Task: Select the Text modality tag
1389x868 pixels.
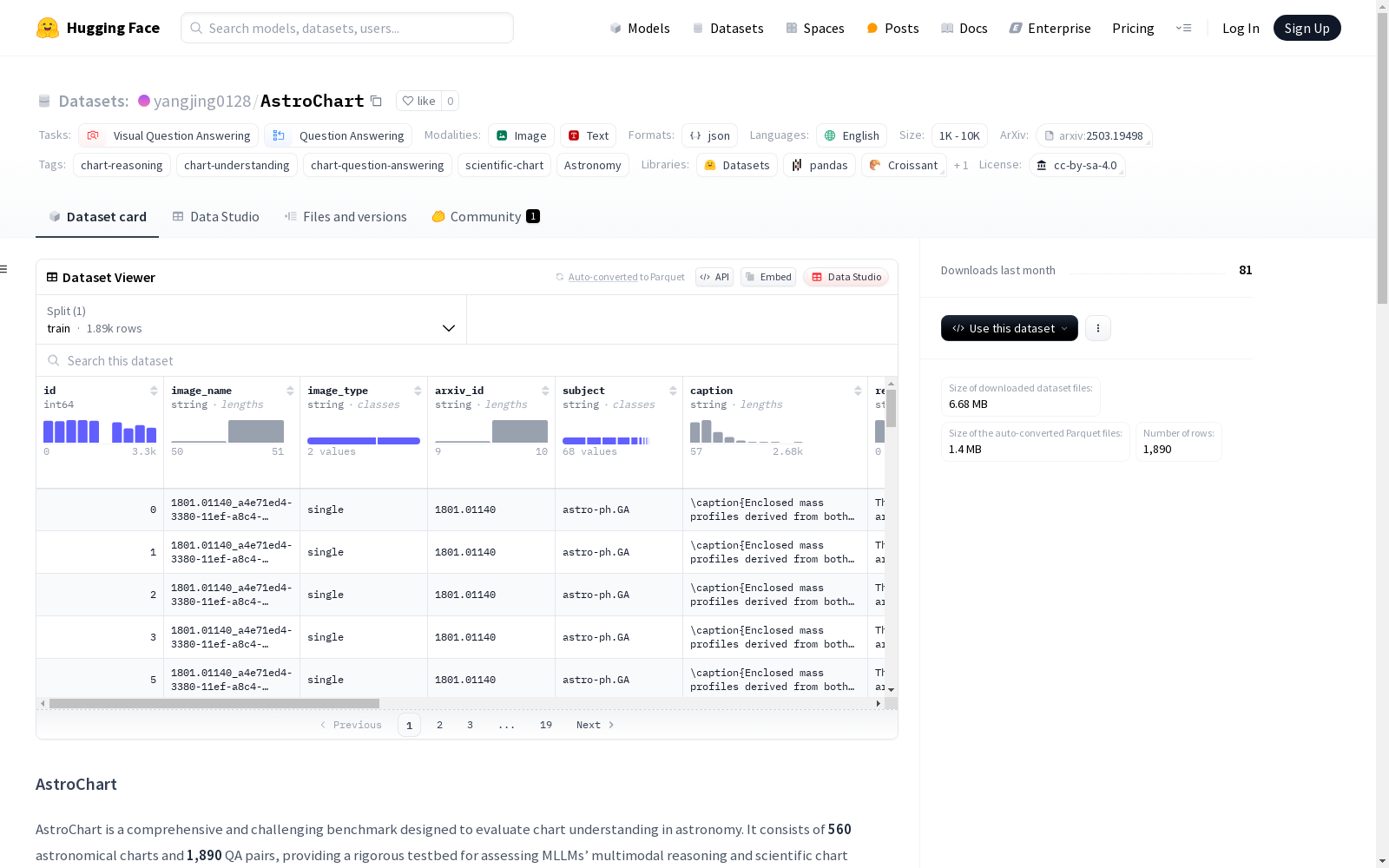Action: (588, 135)
